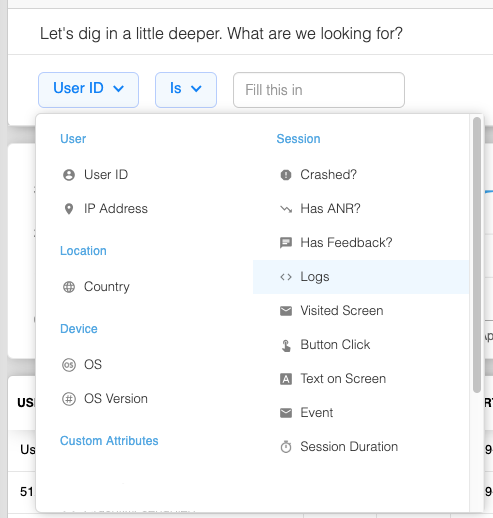Click the Device section heading
This screenshot has height=518, width=493.
click(x=79, y=329)
